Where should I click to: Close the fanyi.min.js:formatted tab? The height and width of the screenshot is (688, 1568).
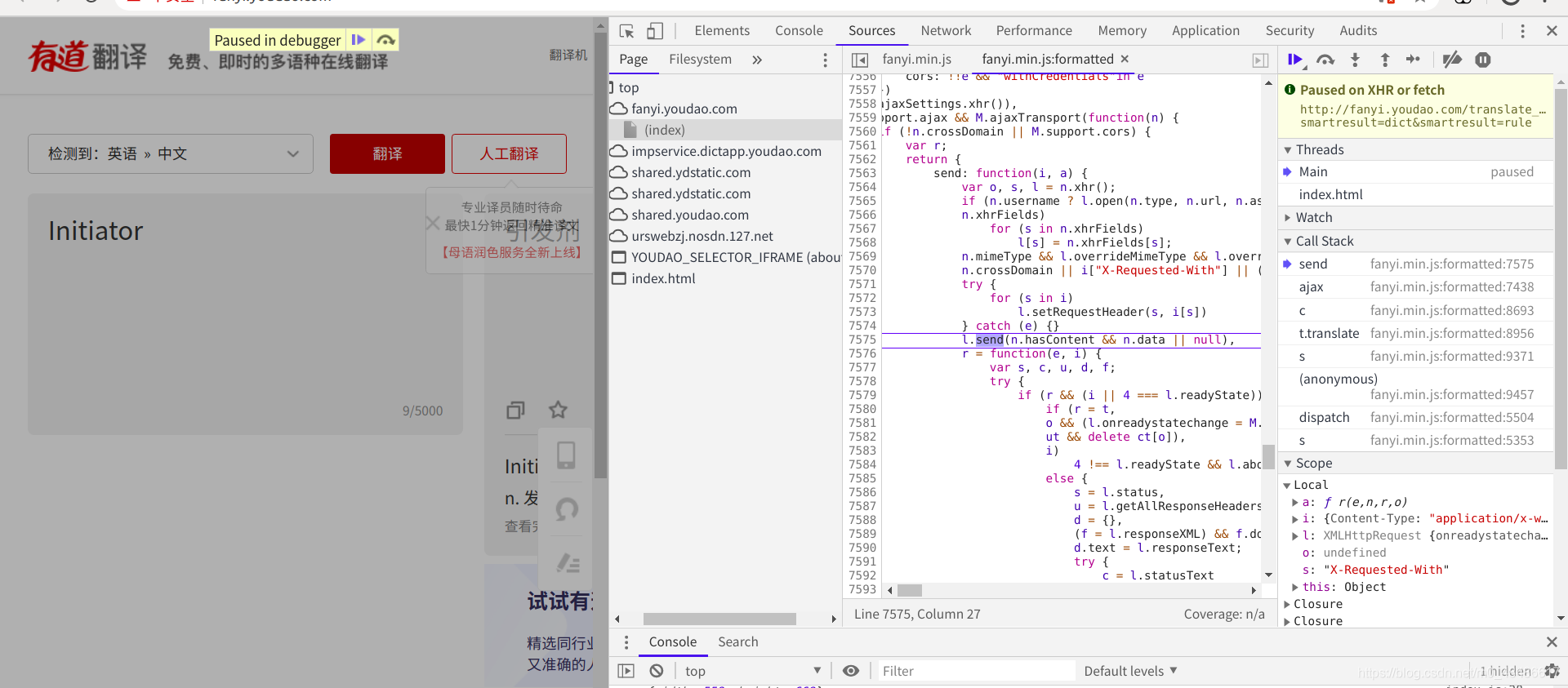[x=1125, y=59]
